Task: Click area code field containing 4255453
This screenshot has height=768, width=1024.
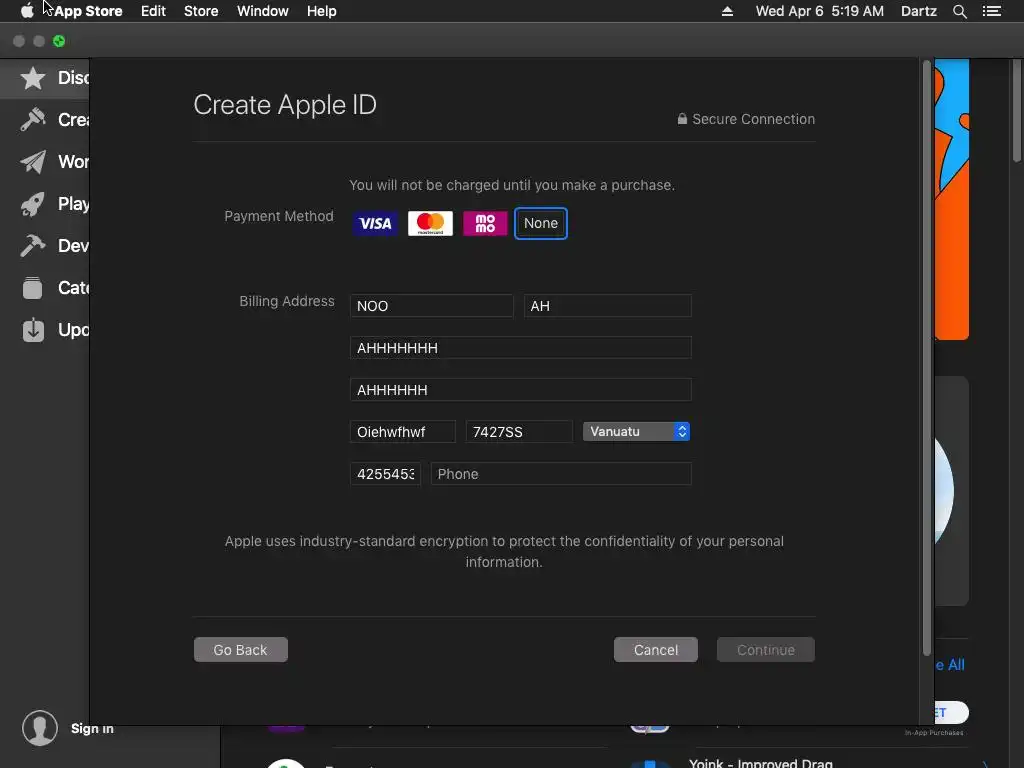Action: click(x=385, y=473)
